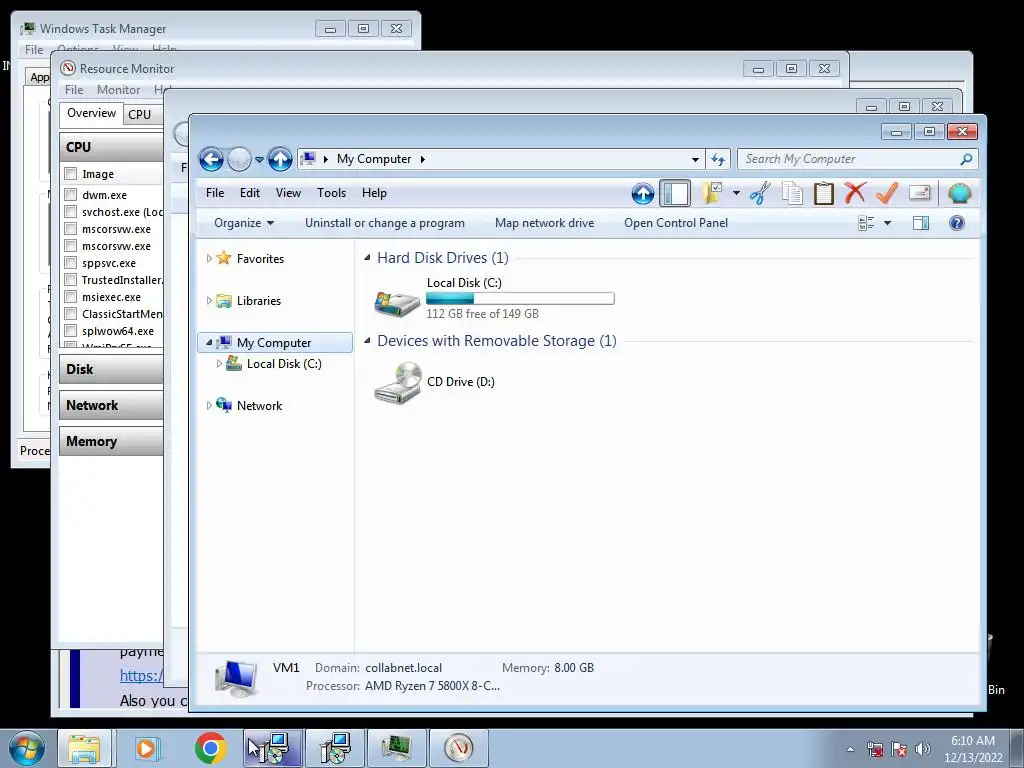1024x768 pixels.
Task: Click the Copy pages icon
Action: coord(792,193)
